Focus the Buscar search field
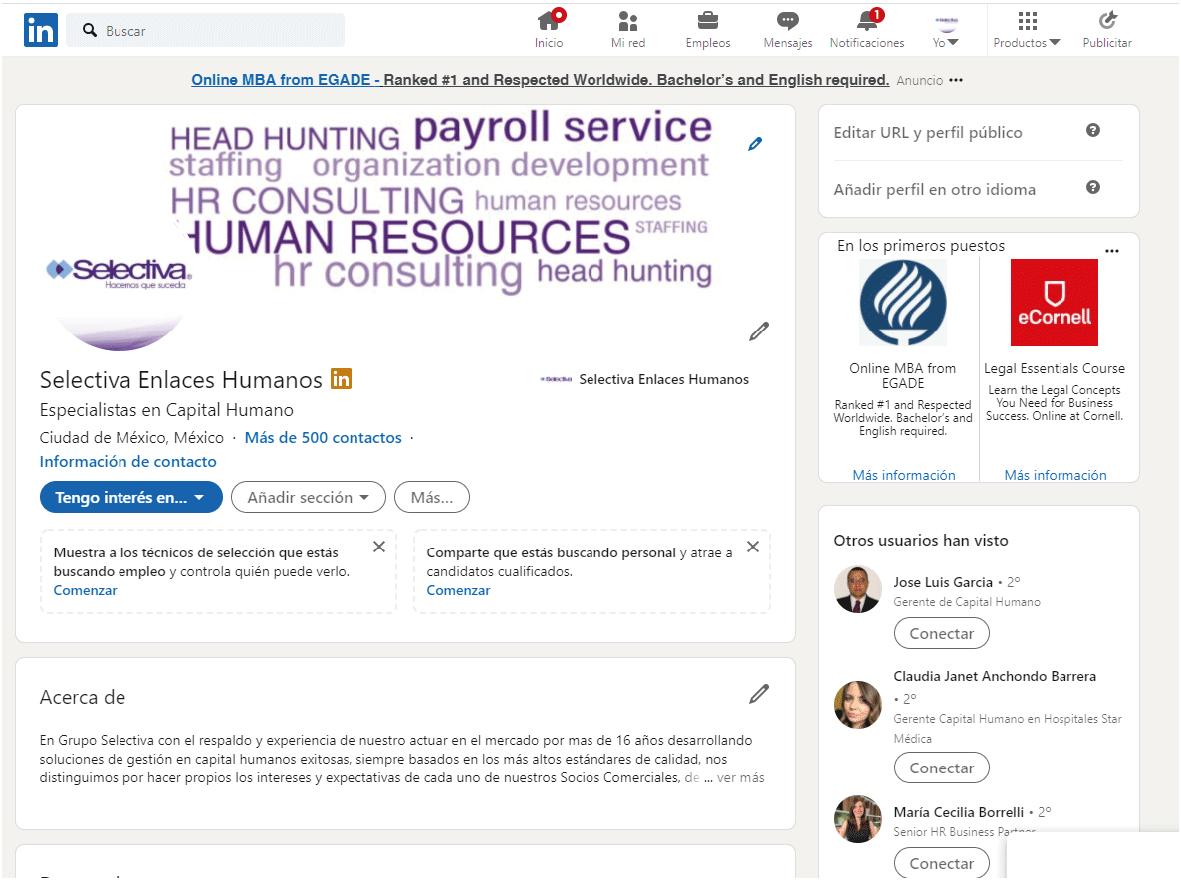Screen dimensions: 1181x886 point(206,30)
